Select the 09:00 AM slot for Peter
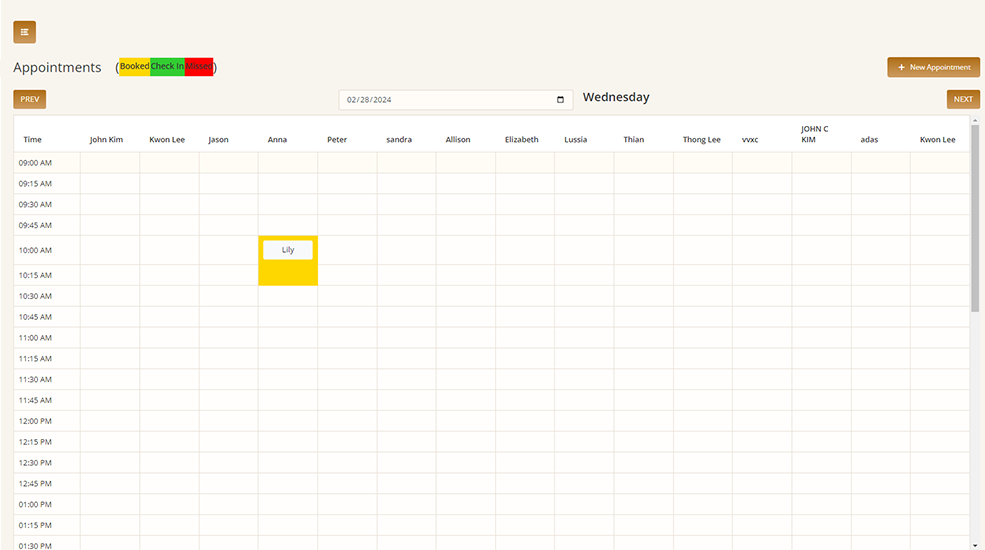The image size is (985, 550). click(x=347, y=163)
